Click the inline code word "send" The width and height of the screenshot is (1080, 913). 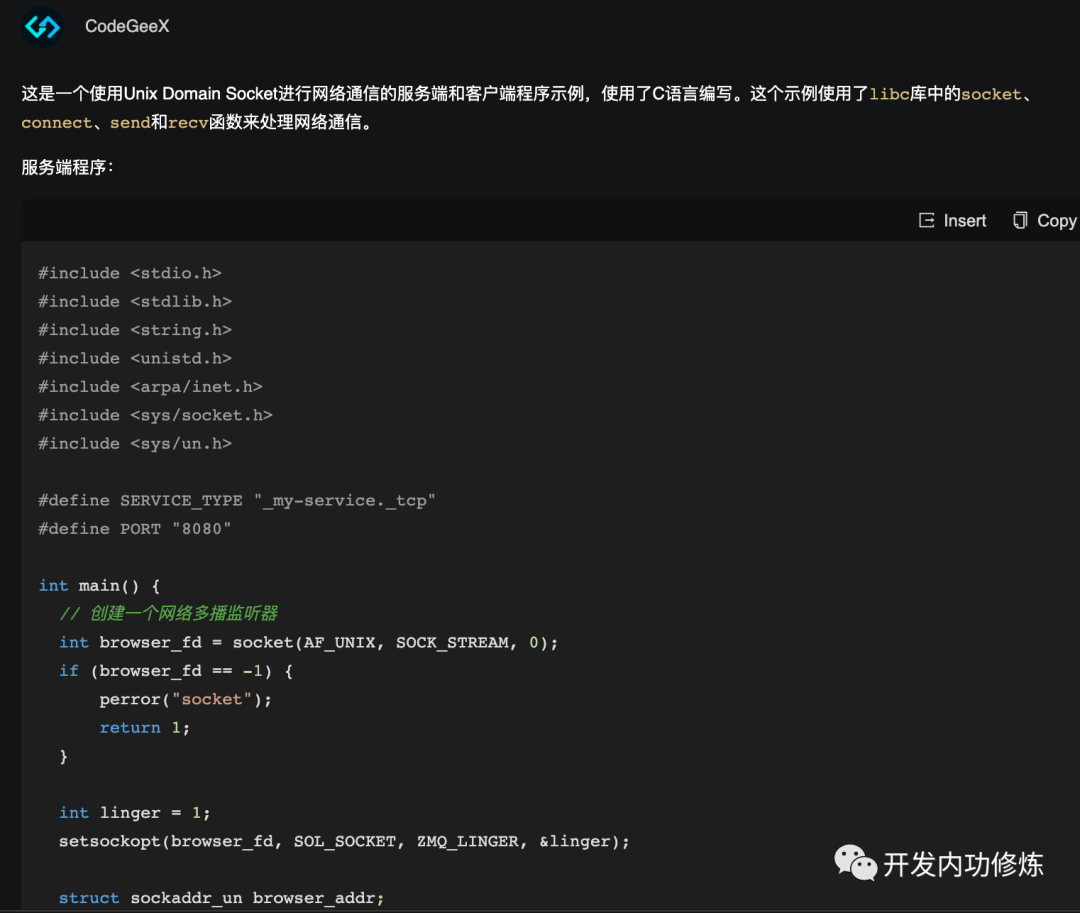pos(130,123)
